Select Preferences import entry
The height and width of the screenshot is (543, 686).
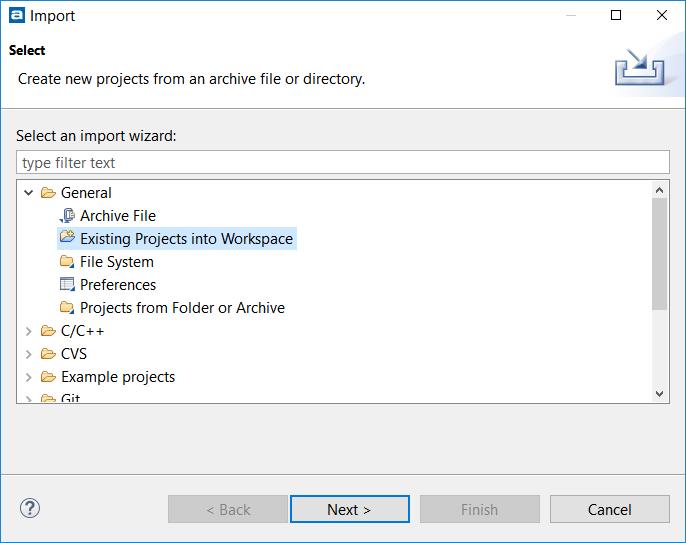(118, 285)
